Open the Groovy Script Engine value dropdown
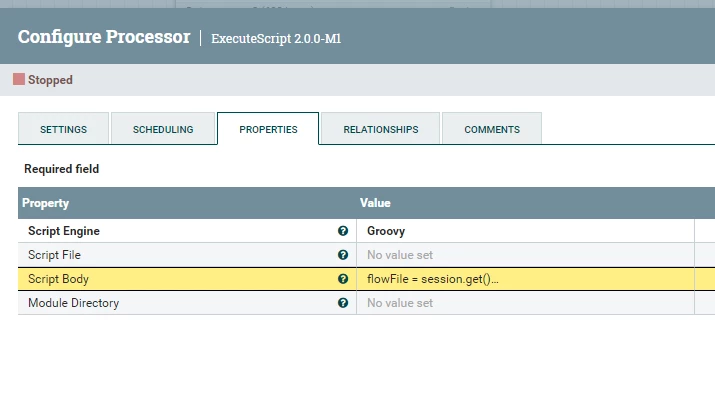The width and height of the screenshot is (715, 406). point(525,231)
